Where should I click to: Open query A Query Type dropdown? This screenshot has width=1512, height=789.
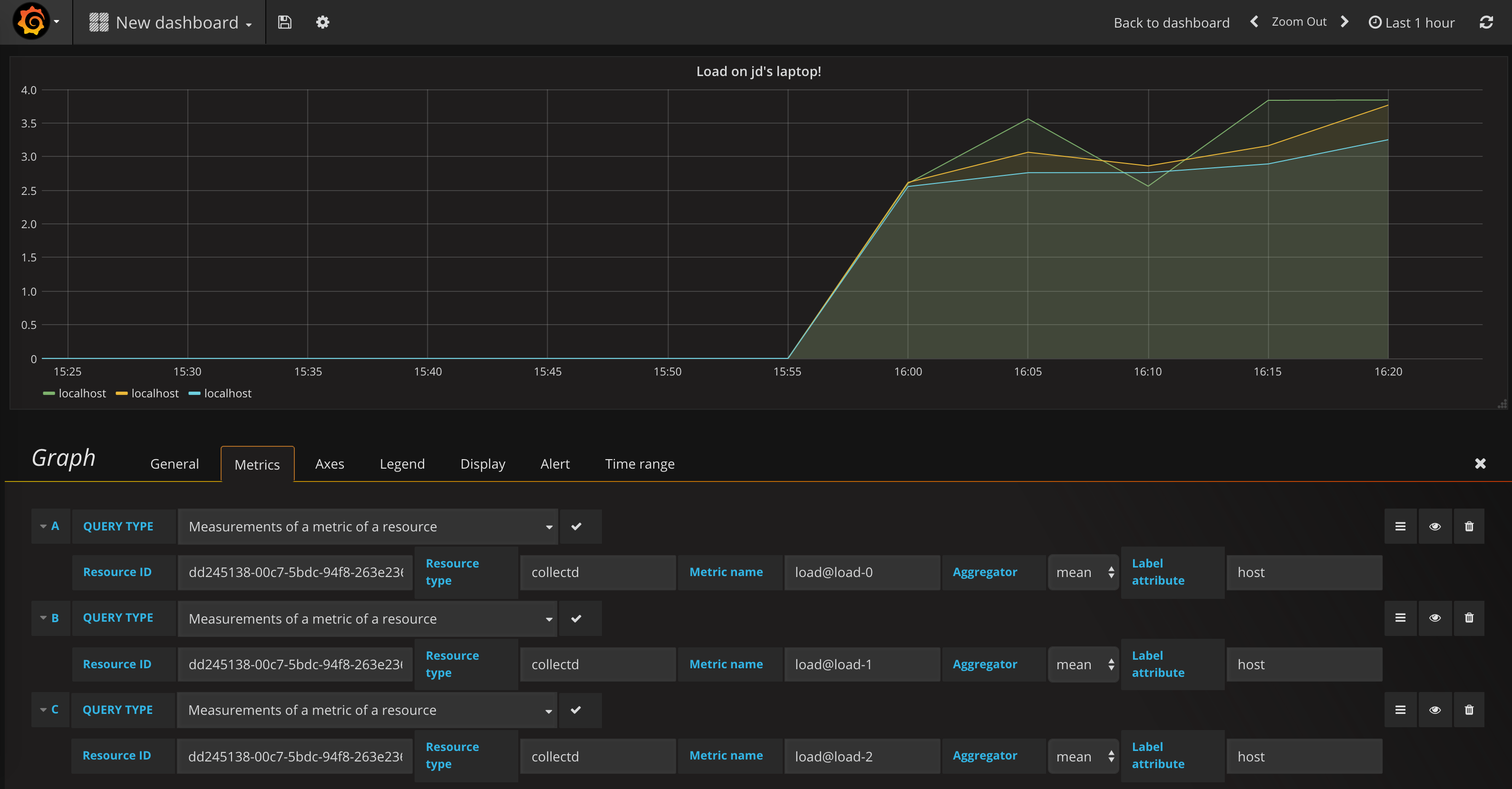368,527
